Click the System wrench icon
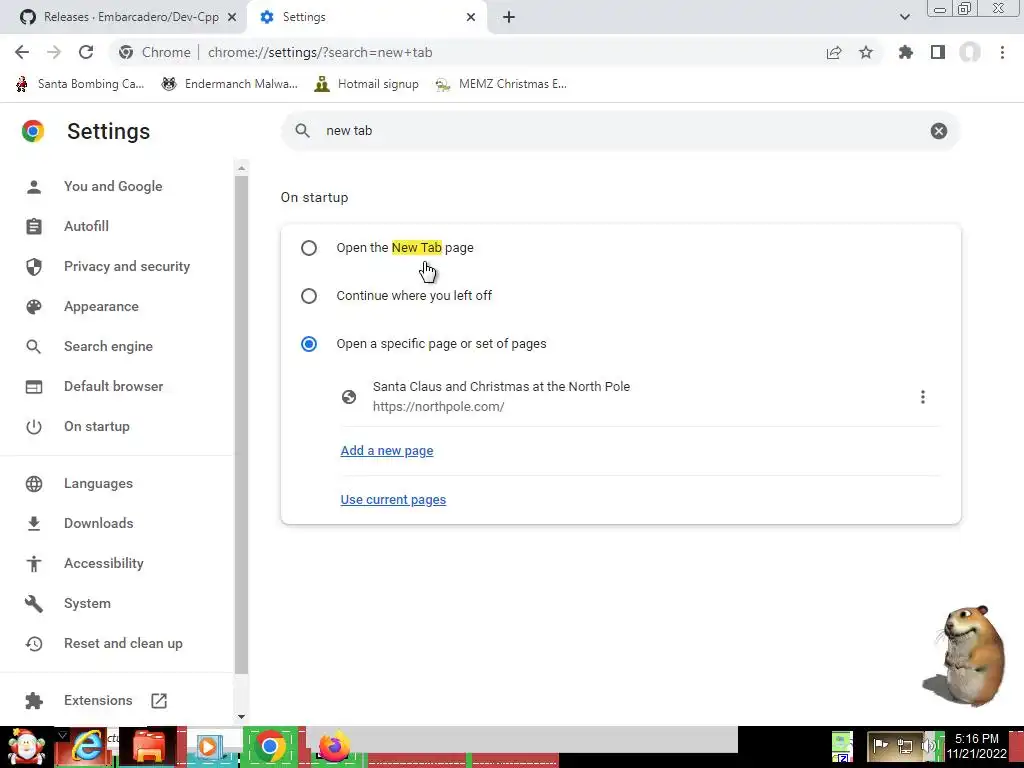This screenshot has width=1024, height=768. coord(33,603)
